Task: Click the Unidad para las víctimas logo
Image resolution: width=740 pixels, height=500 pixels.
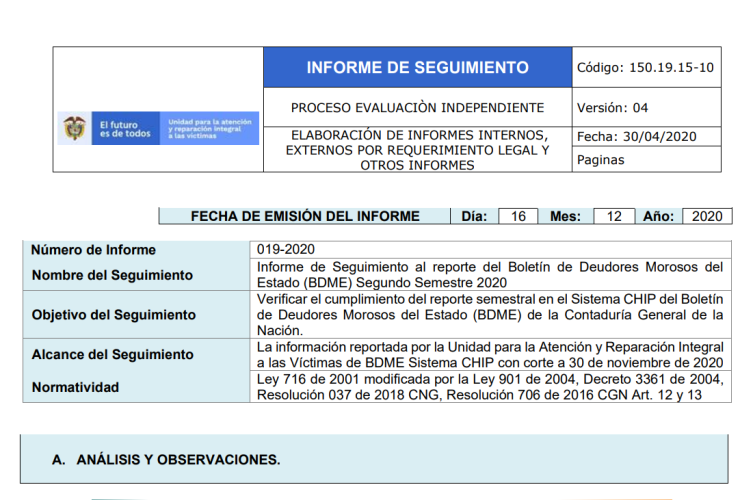Action: pos(210,128)
